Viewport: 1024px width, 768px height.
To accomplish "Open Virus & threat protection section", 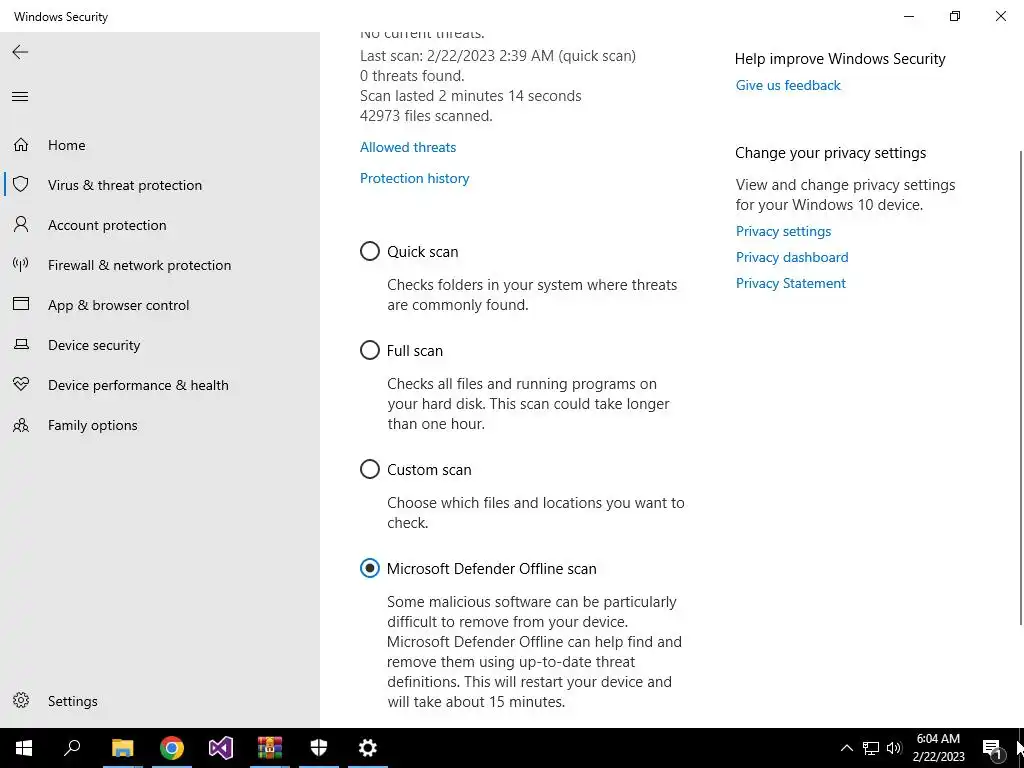I will click(x=125, y=185).
